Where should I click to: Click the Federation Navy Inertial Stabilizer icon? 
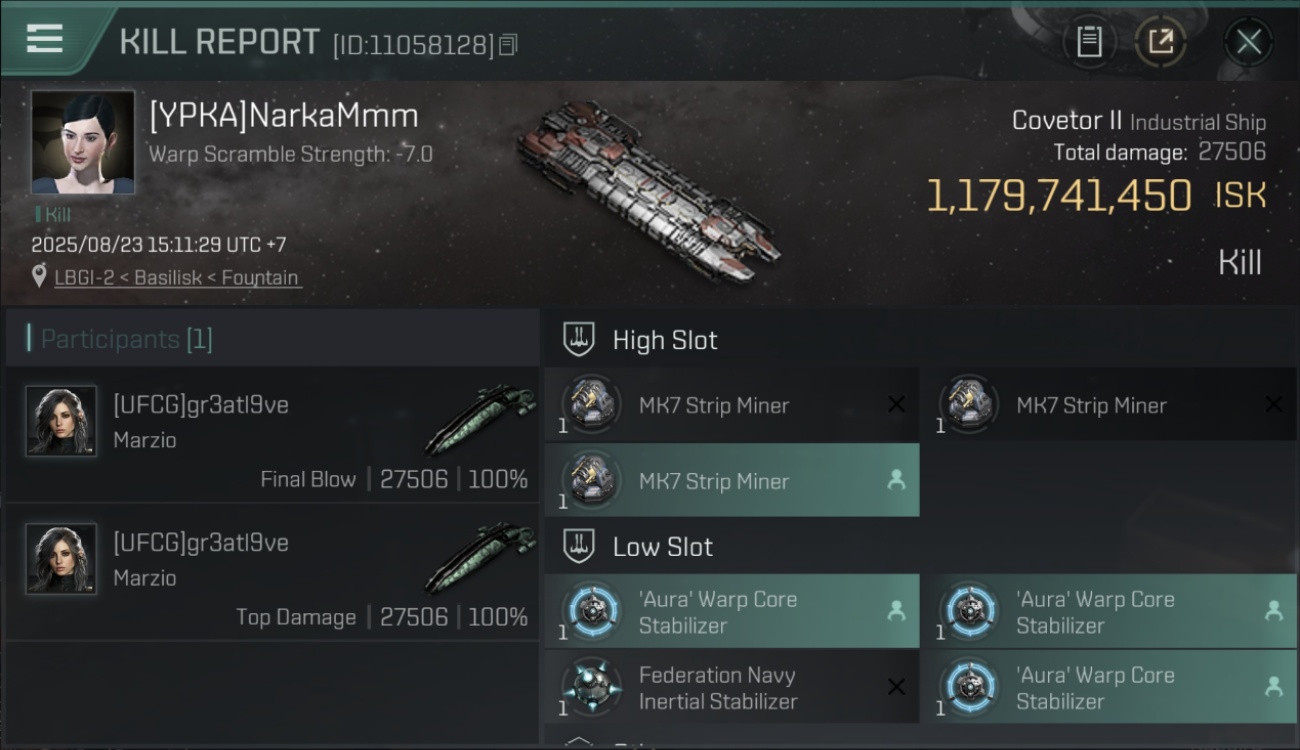pyautogui.click(x=590, y=688)
